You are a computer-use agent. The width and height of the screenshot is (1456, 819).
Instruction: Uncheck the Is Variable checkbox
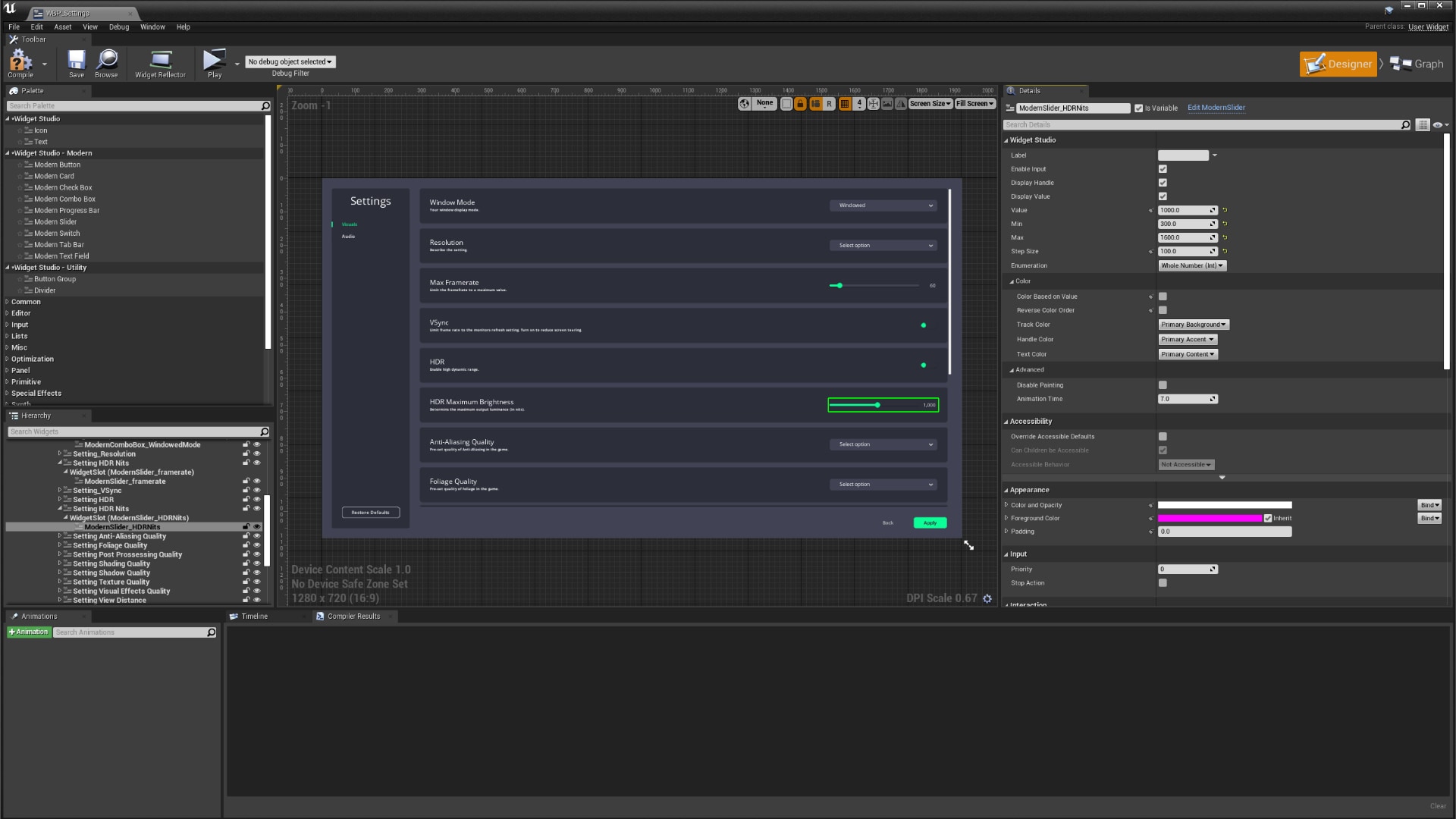tap(1138, 108)
